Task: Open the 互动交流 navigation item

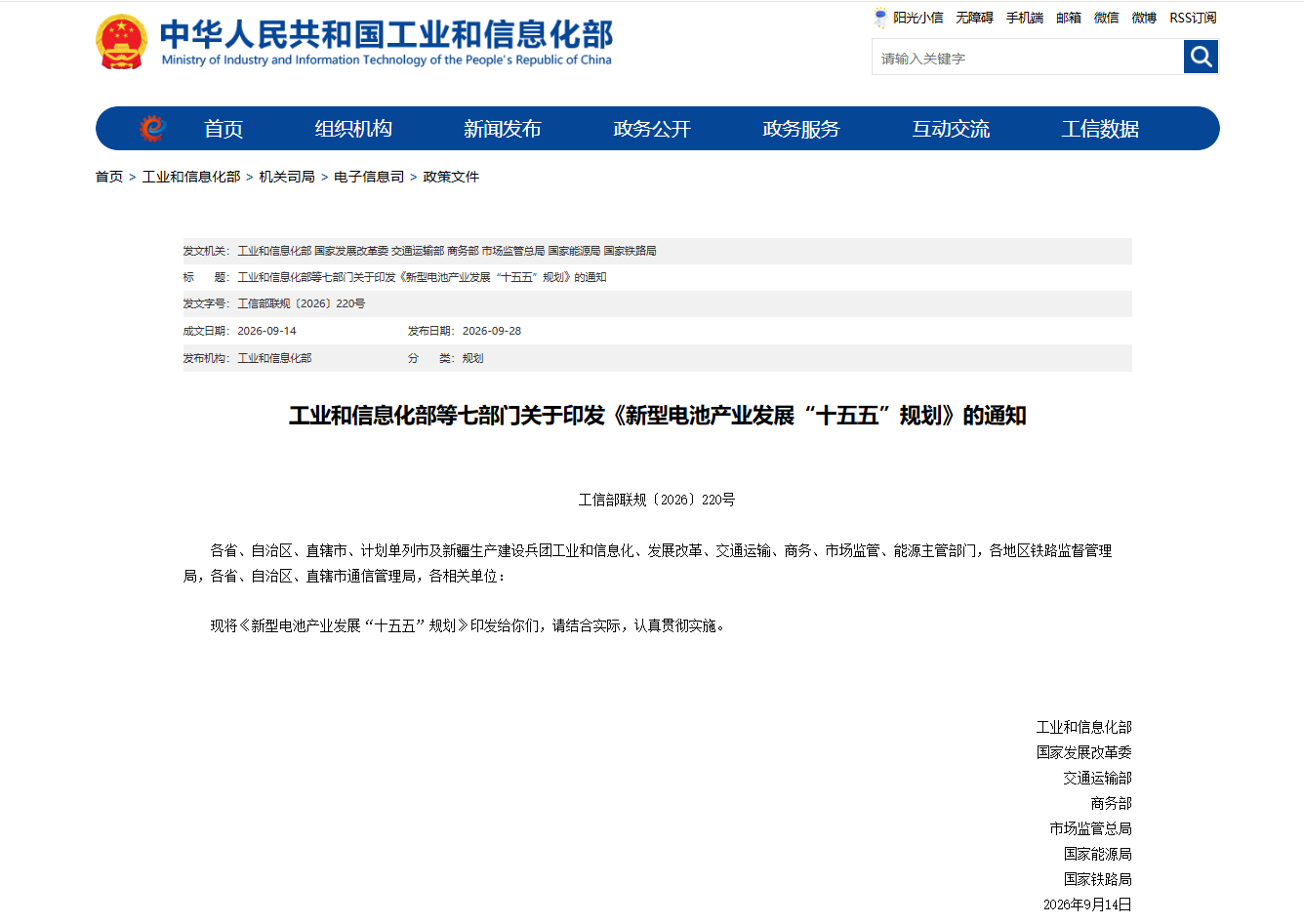Action: [x=951, y=129]
